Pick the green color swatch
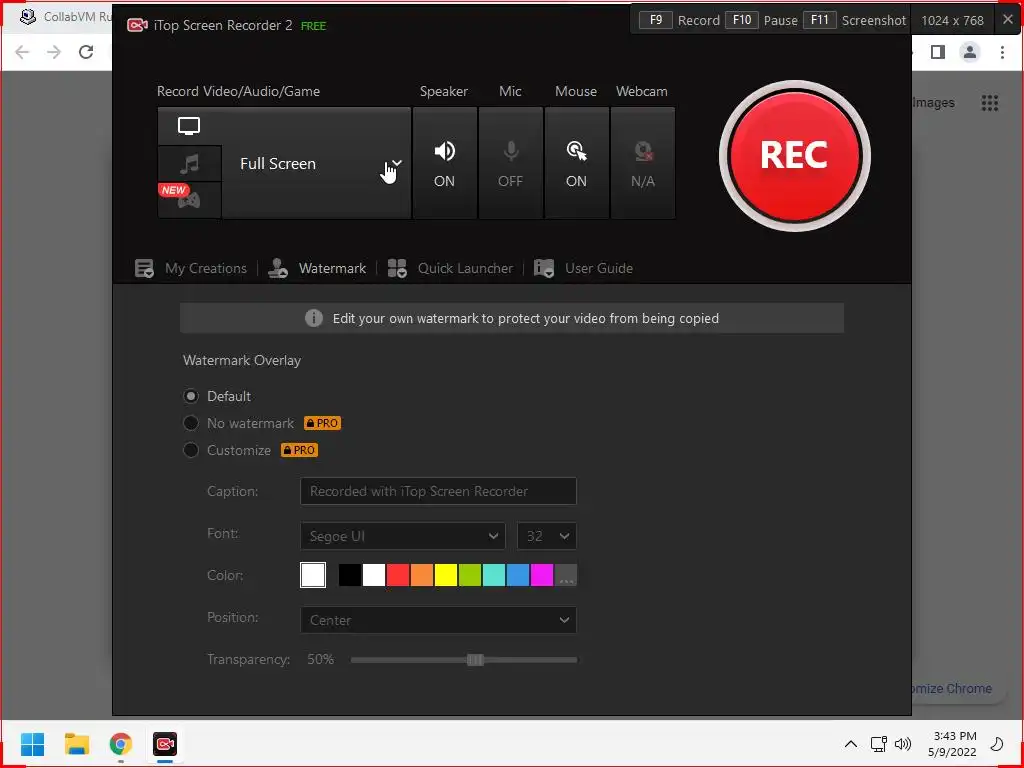Screen dimensions: 1024x768 click(x=470, y=575)
